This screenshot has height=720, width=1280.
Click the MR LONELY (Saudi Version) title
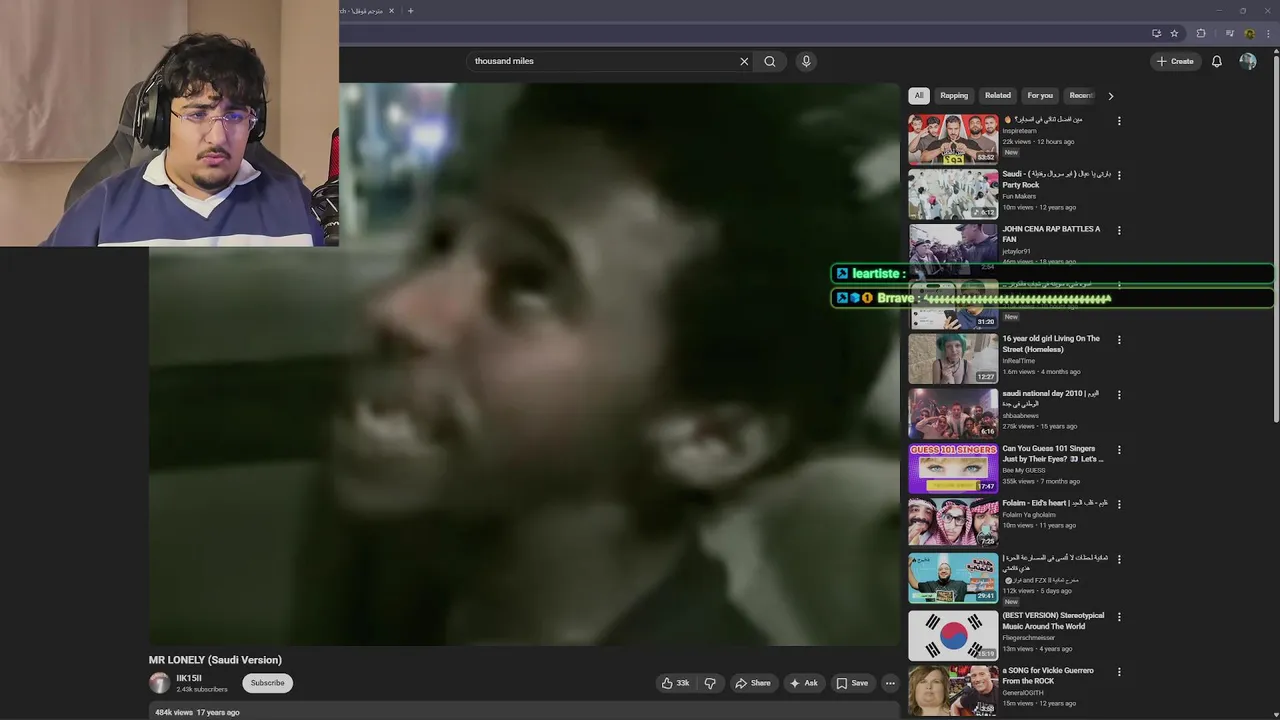pos(215,660)
